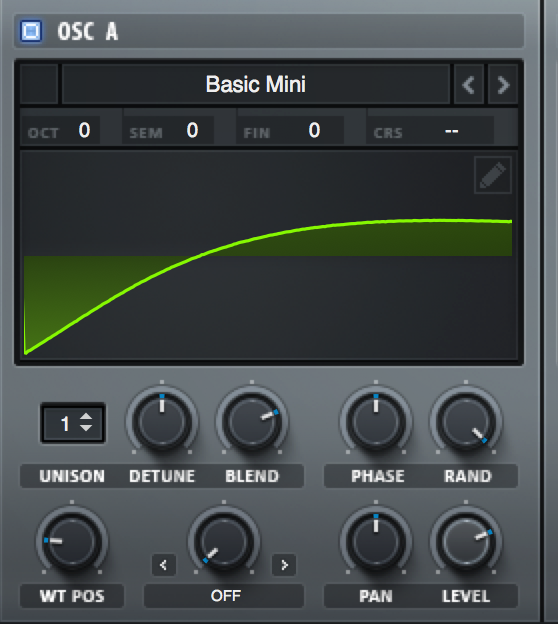The width and height of the screenshot is (558, 624).
Task: Click the FIN fine tune value
Action: (291, 131)
